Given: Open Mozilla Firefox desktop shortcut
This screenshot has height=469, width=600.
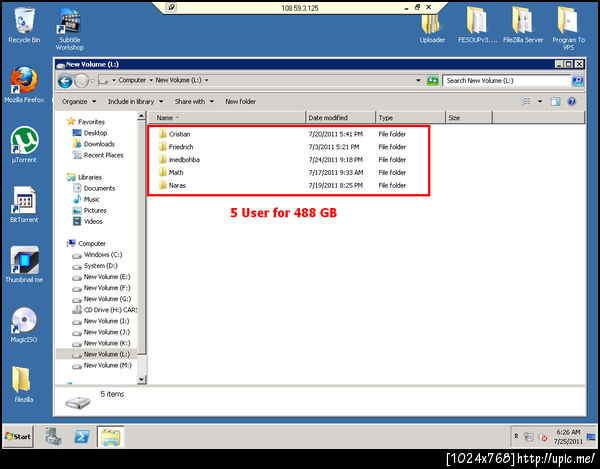Looking at the screenshot, I should click(x=24, y=85).
